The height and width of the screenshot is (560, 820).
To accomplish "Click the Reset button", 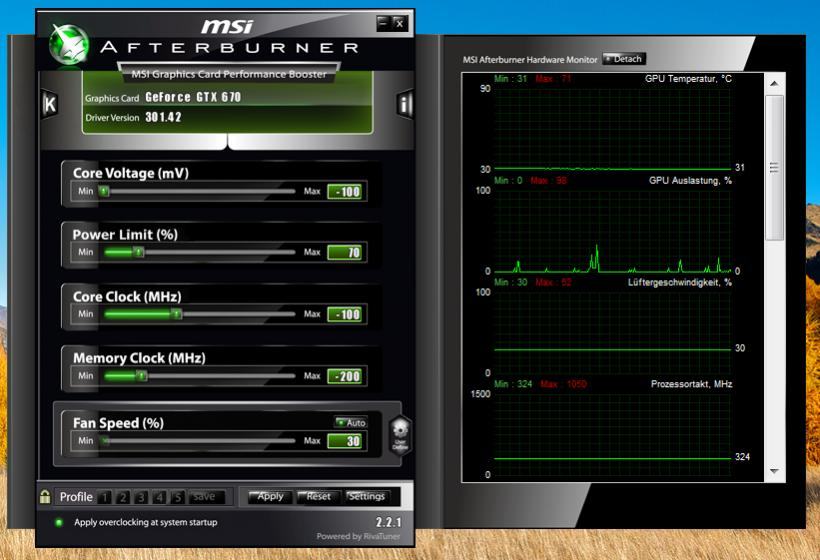I will (318, 496).
